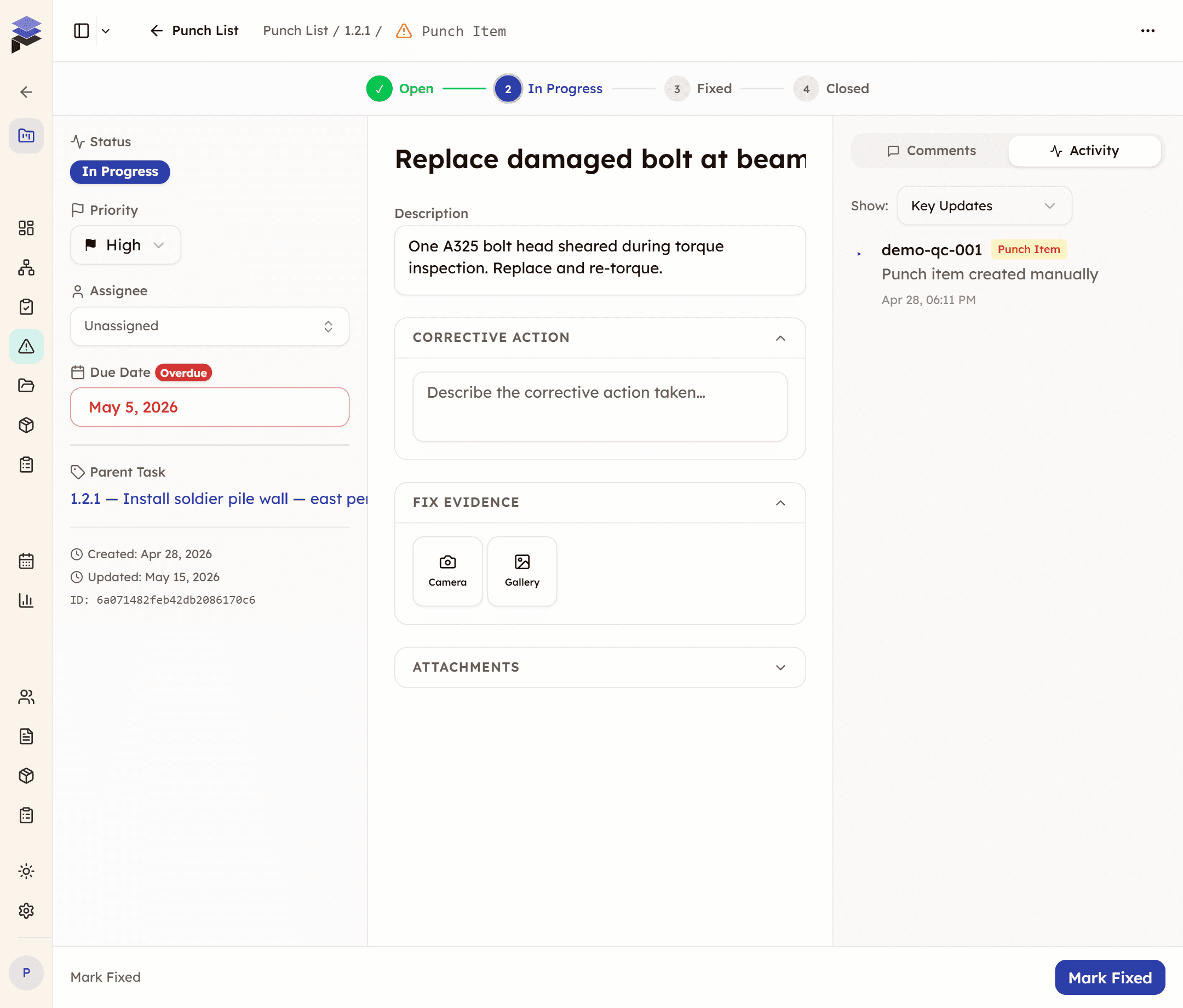Click the app logo in the sidebar
The height and width of the screenshot is (1008, 1183).
[x=26, y=35]
